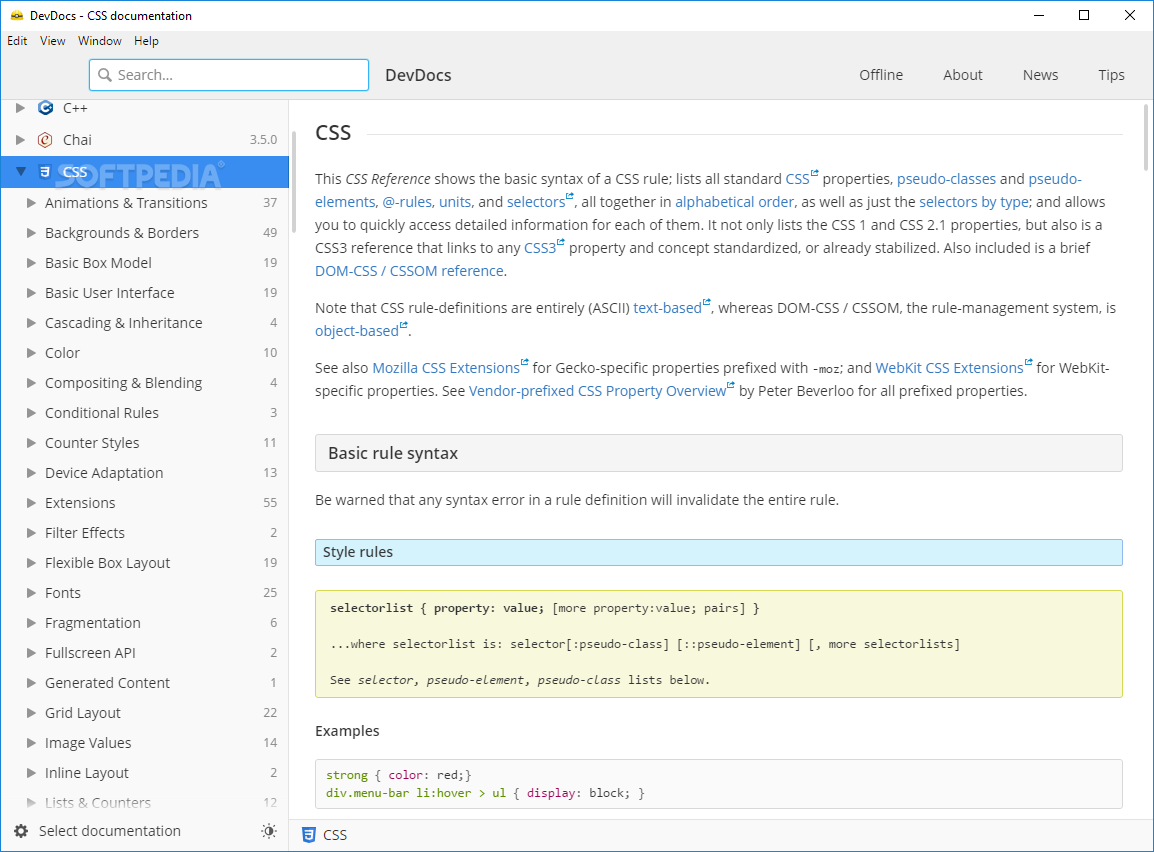
Task: Toggle the light/dark theme sun icon
Action: coord(269,831)
